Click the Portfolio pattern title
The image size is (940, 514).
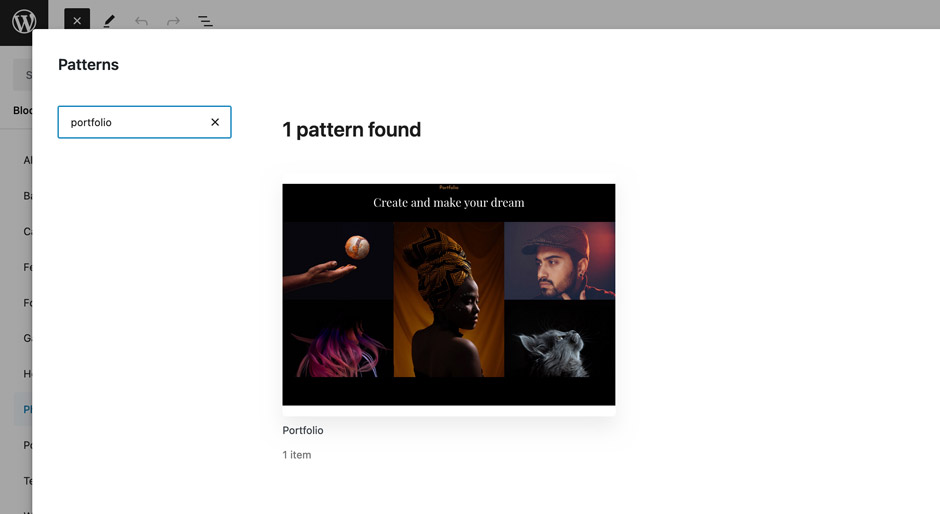pos(303,430)
